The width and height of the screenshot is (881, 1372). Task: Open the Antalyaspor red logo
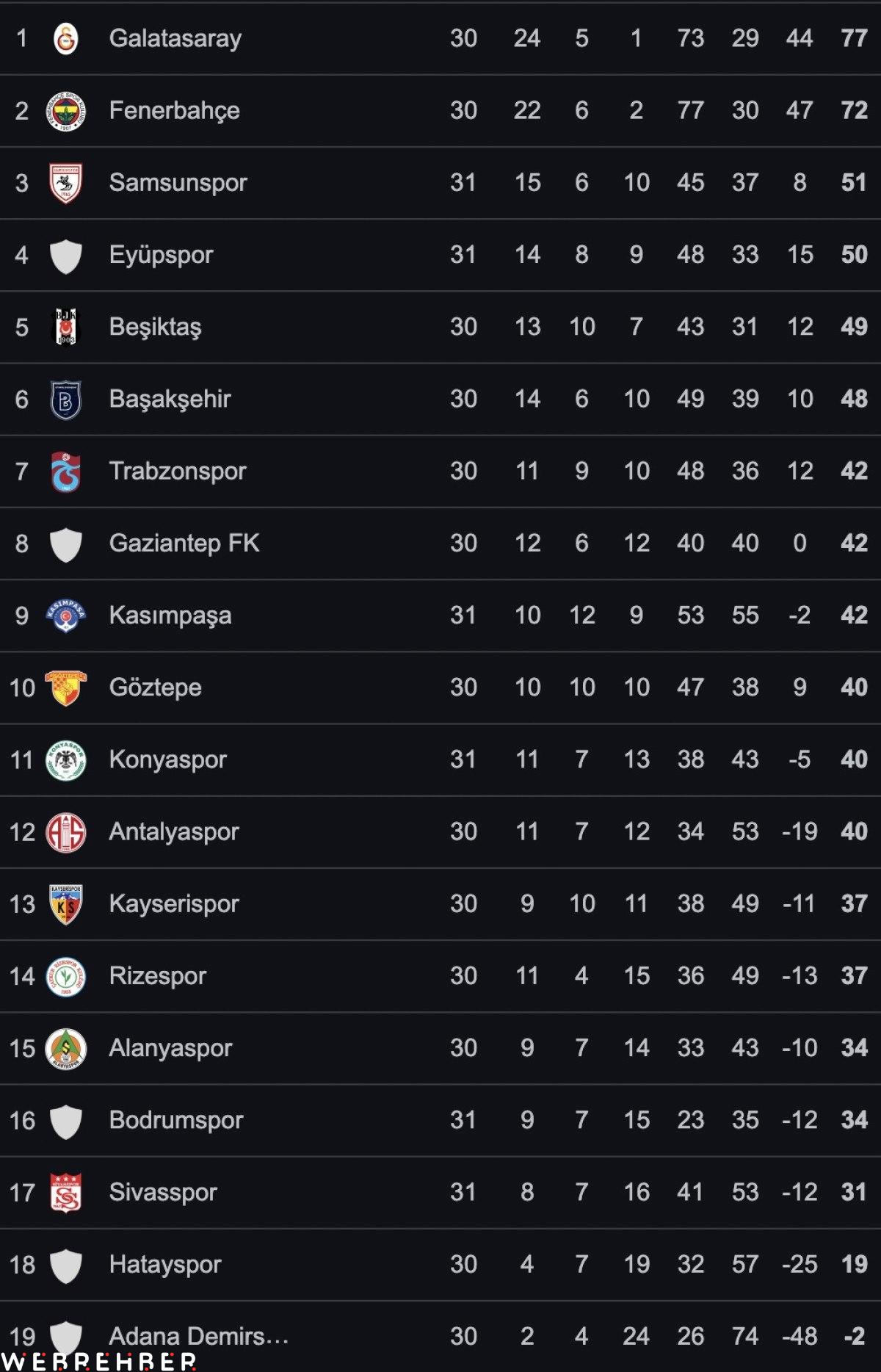(x=66, y=832)
